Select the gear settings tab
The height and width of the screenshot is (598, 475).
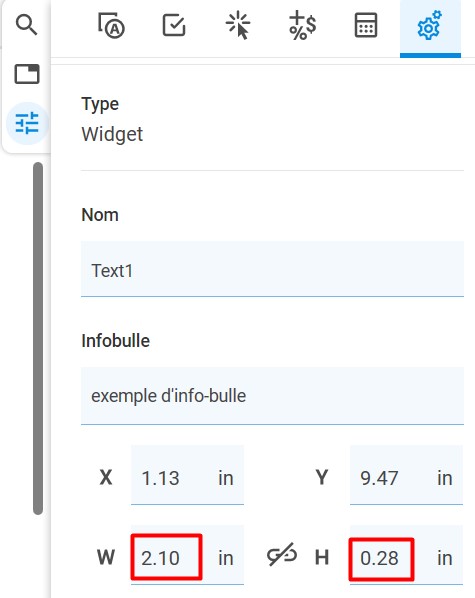[x=430, y=29]
